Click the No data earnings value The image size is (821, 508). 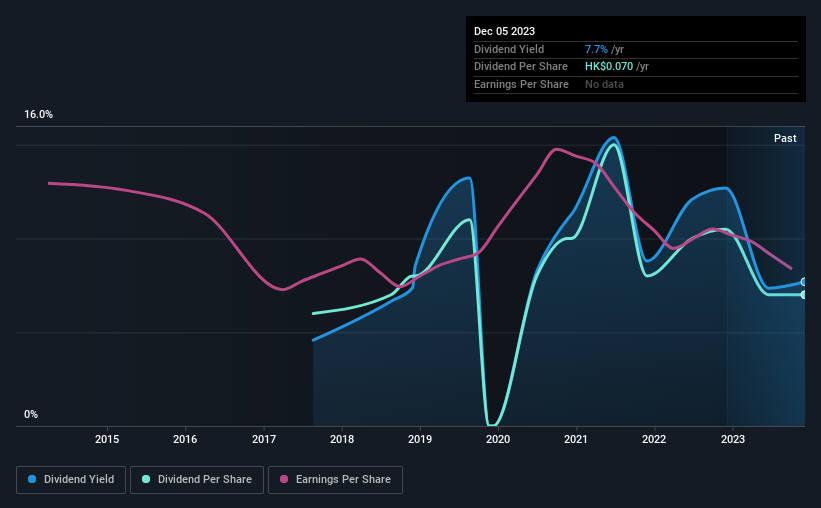[604, 84]
